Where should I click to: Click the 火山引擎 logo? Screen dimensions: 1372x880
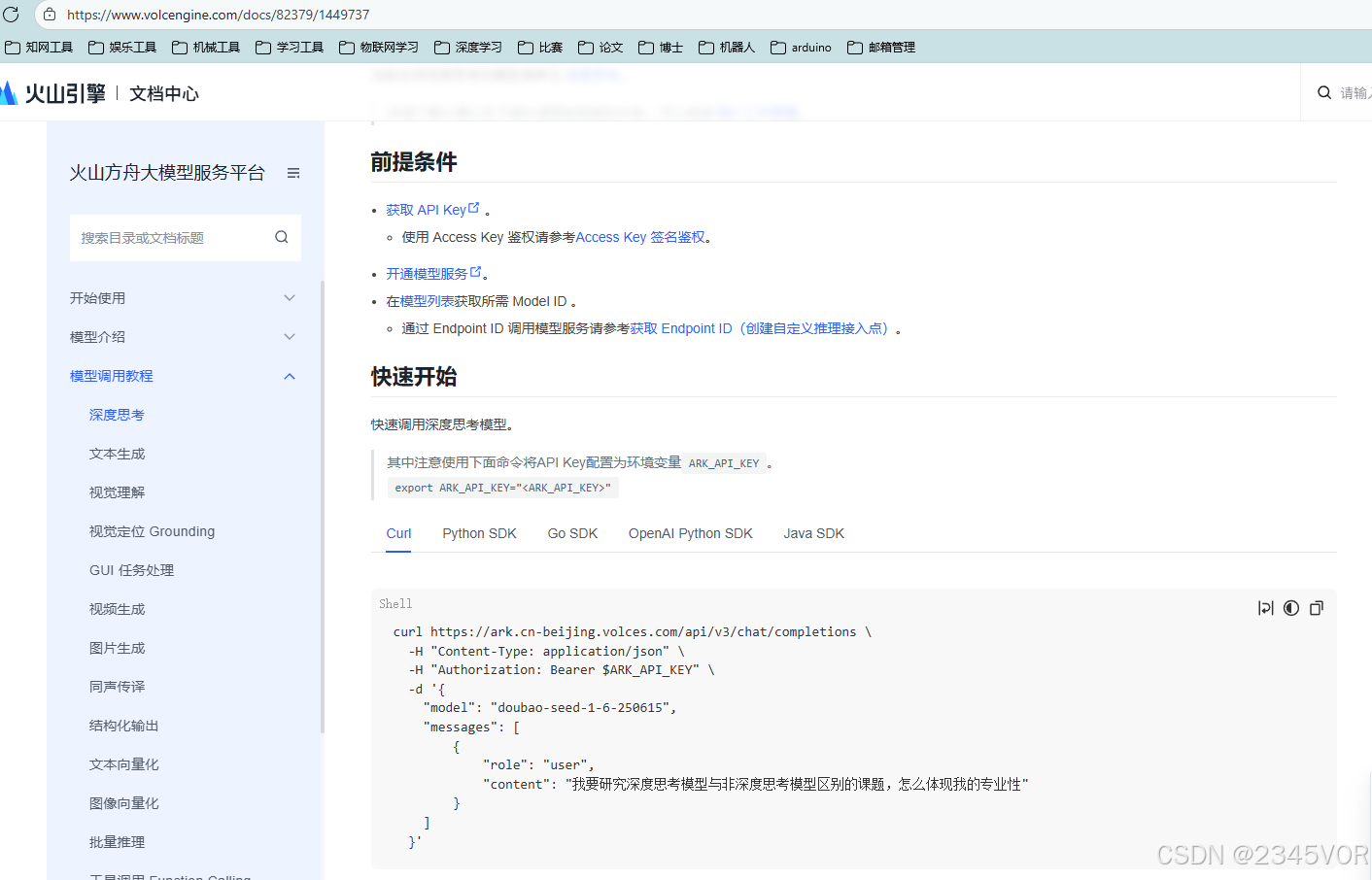(52, 93)
